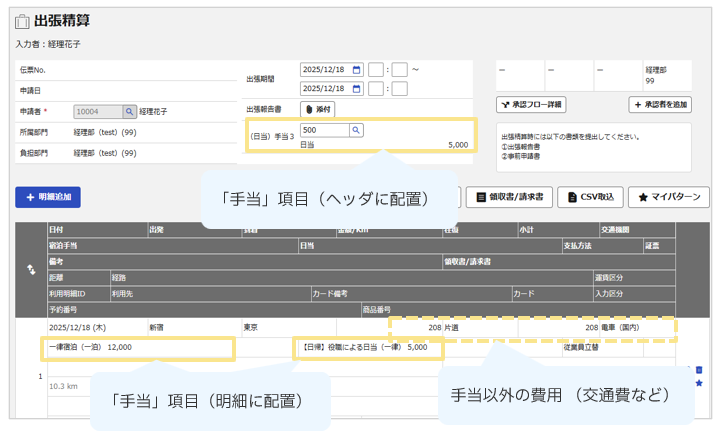The image size is (716, 440).
Task: Open the 領収書/請求書 toolbar button
Action: (x=509, y=197)
